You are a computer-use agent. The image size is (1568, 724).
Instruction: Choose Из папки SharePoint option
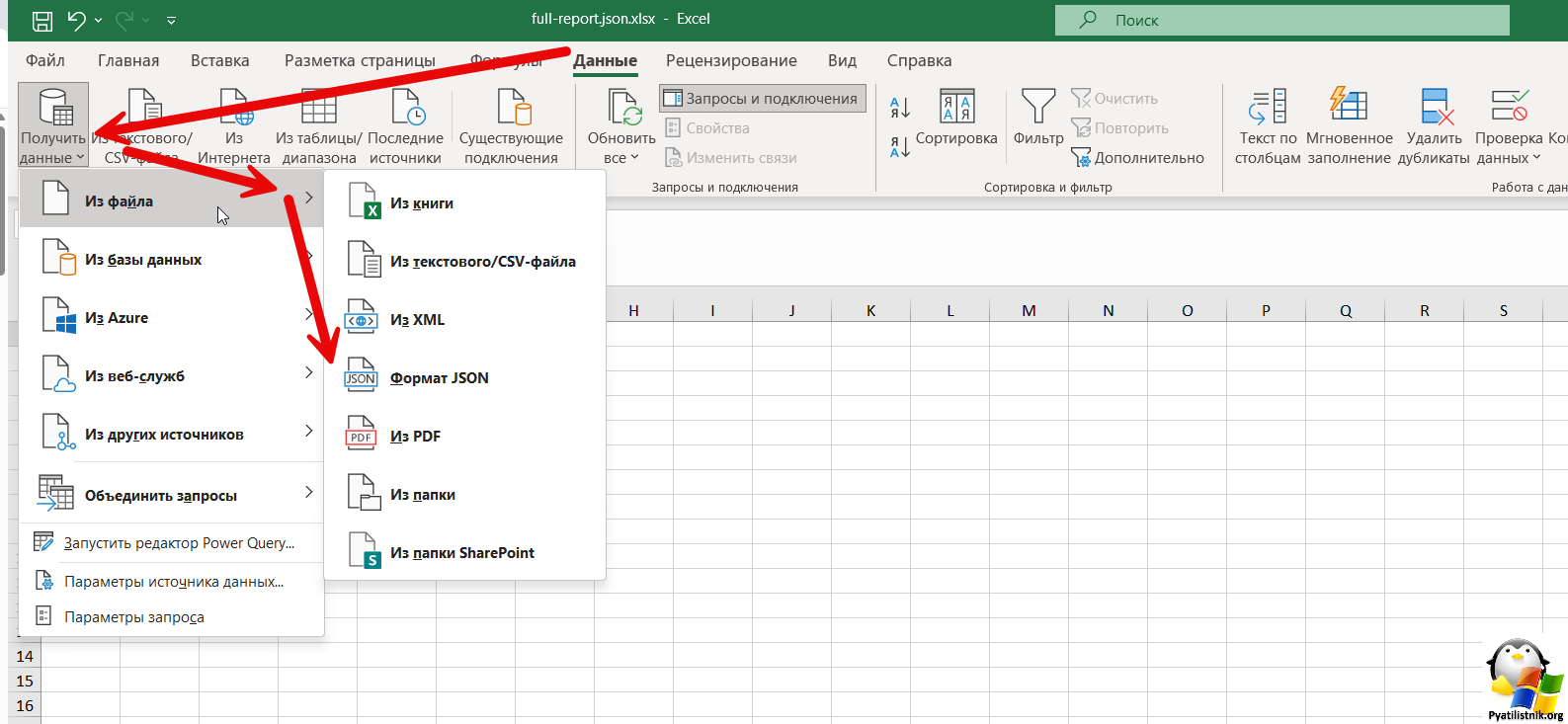[465, 553]
